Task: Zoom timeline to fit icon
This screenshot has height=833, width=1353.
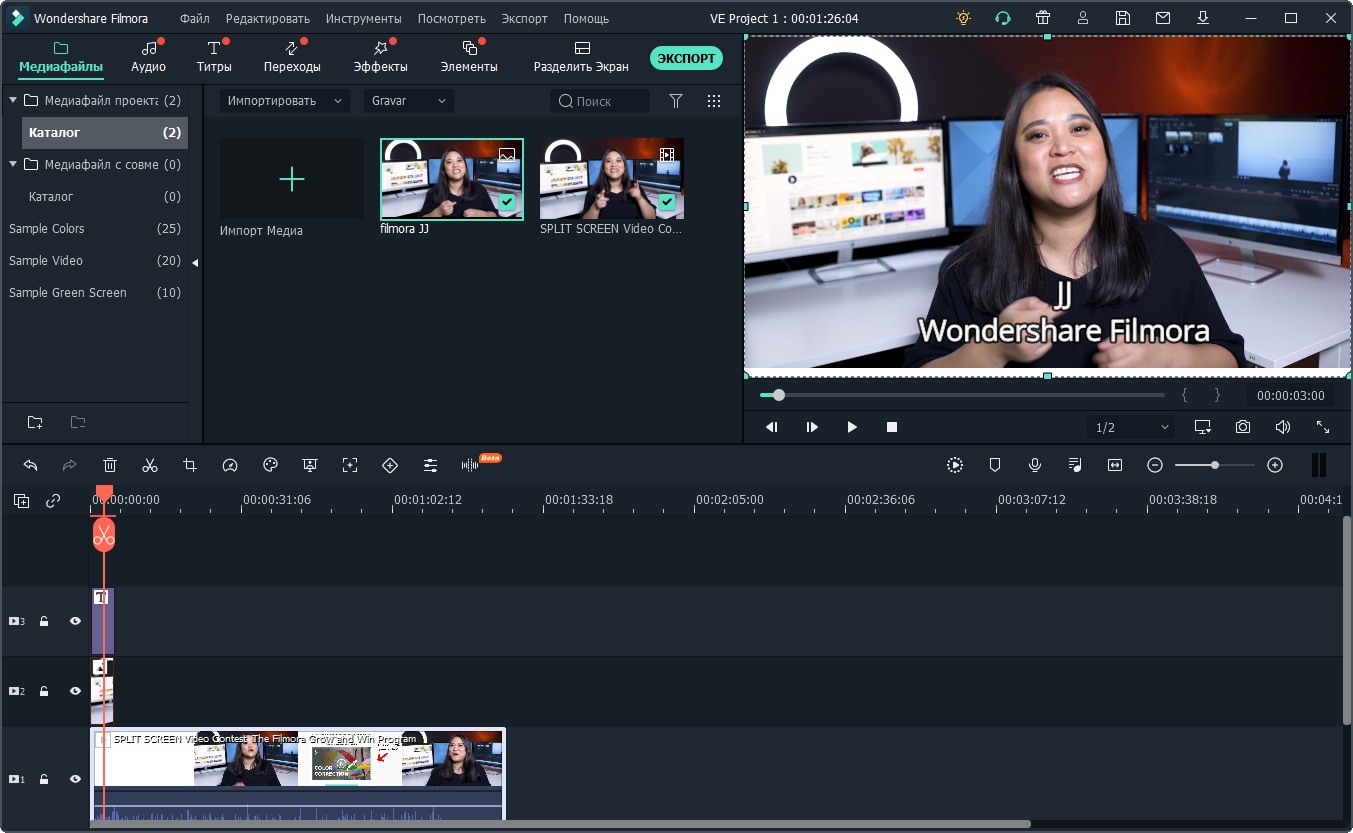Action: pyautogui.click(x=1115, y=465)
